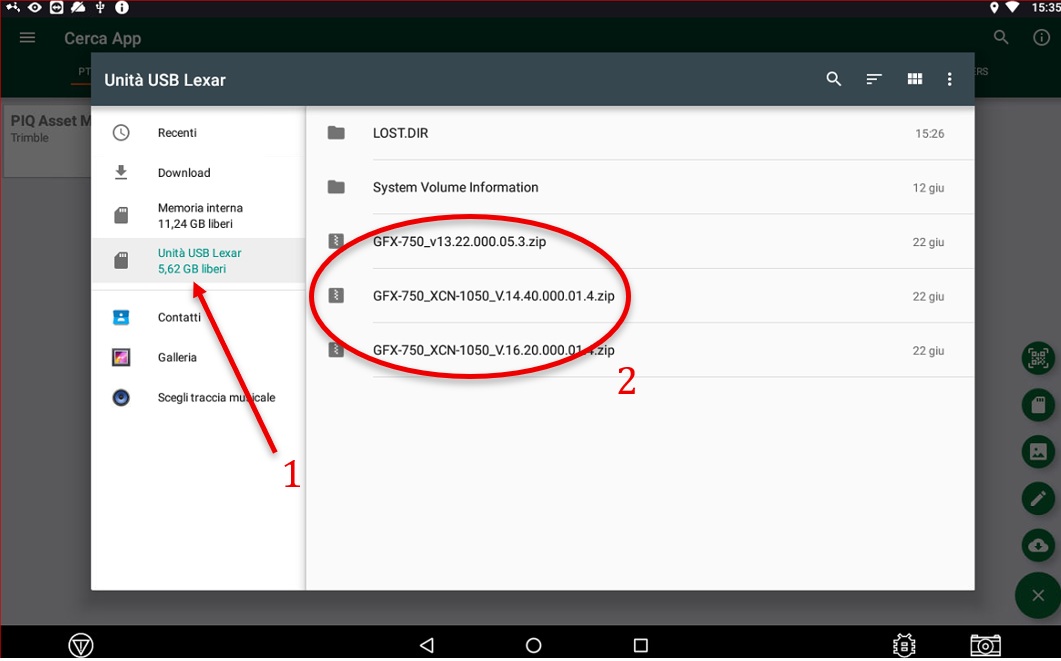
Task: Select the GFX-750_XCN-1050_V.16.20 zip file
Action: click(640, 350)
